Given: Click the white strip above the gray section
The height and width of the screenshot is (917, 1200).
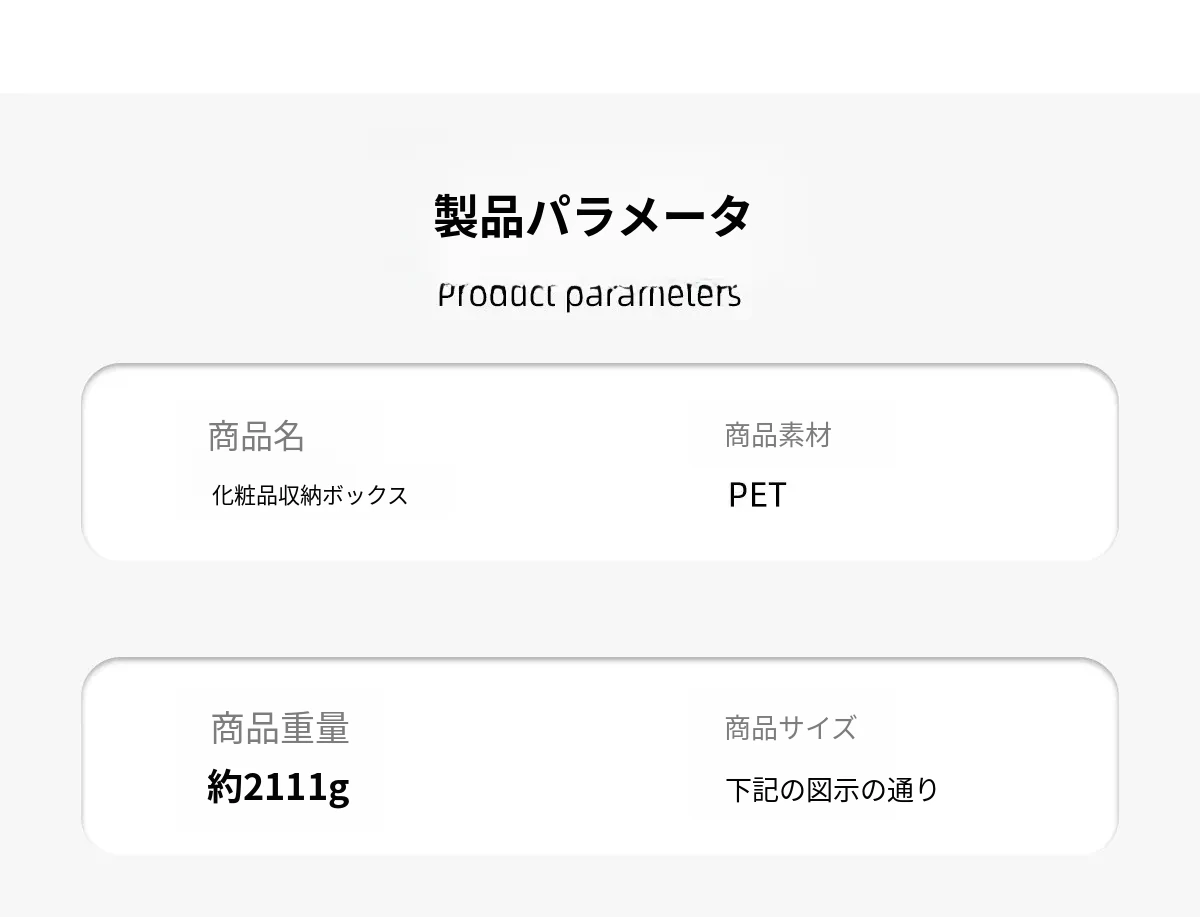Looking at the screenshot, I should (x=600, y=45).
